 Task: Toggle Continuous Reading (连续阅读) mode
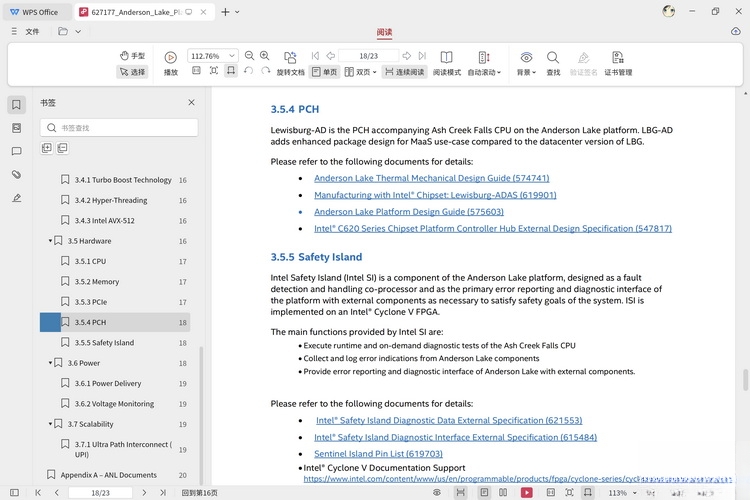click(x=405, y=72)
